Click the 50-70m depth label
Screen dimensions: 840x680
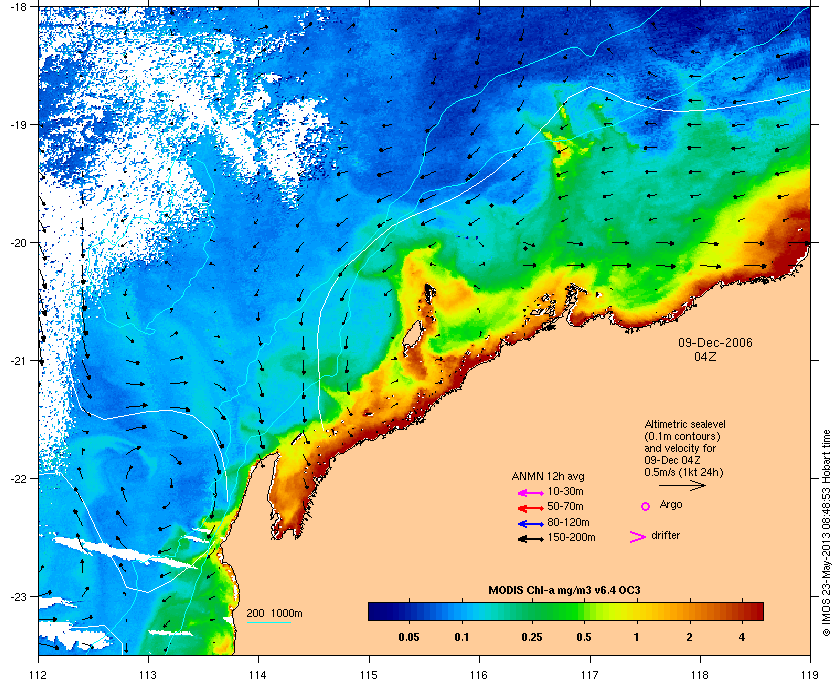(565, 506)
